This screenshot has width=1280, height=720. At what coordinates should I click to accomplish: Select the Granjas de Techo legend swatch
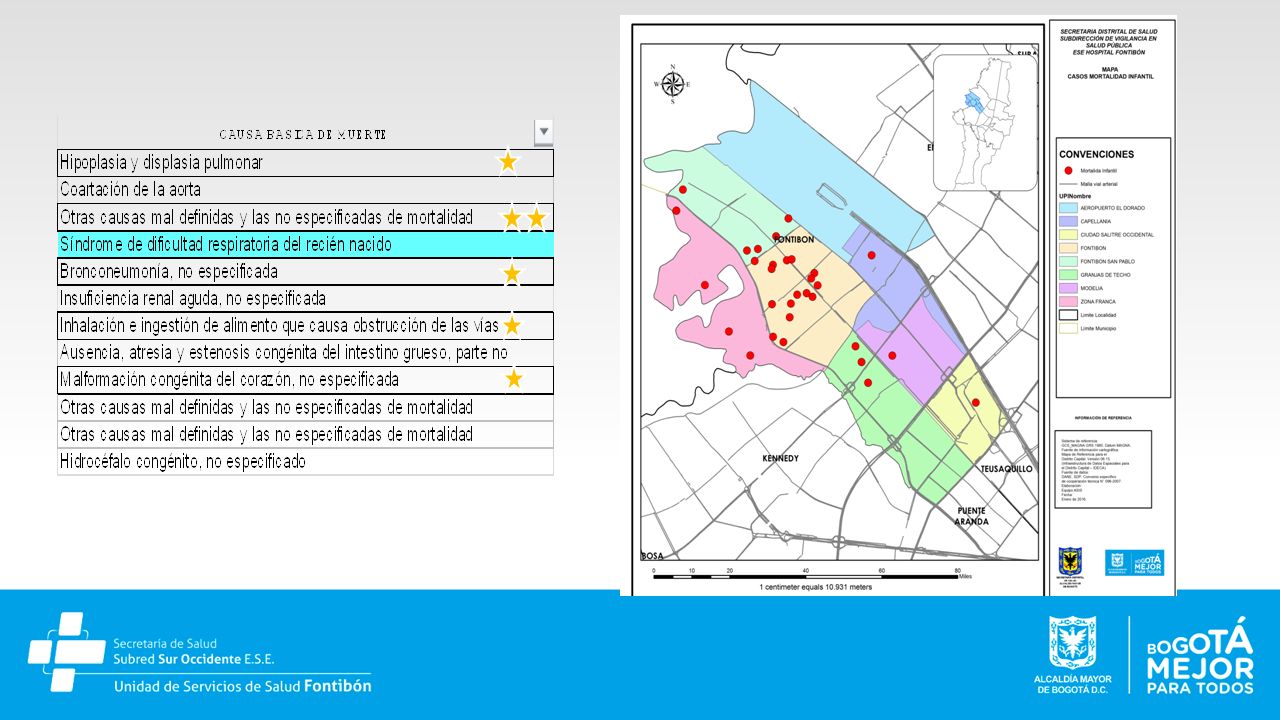1068,274
